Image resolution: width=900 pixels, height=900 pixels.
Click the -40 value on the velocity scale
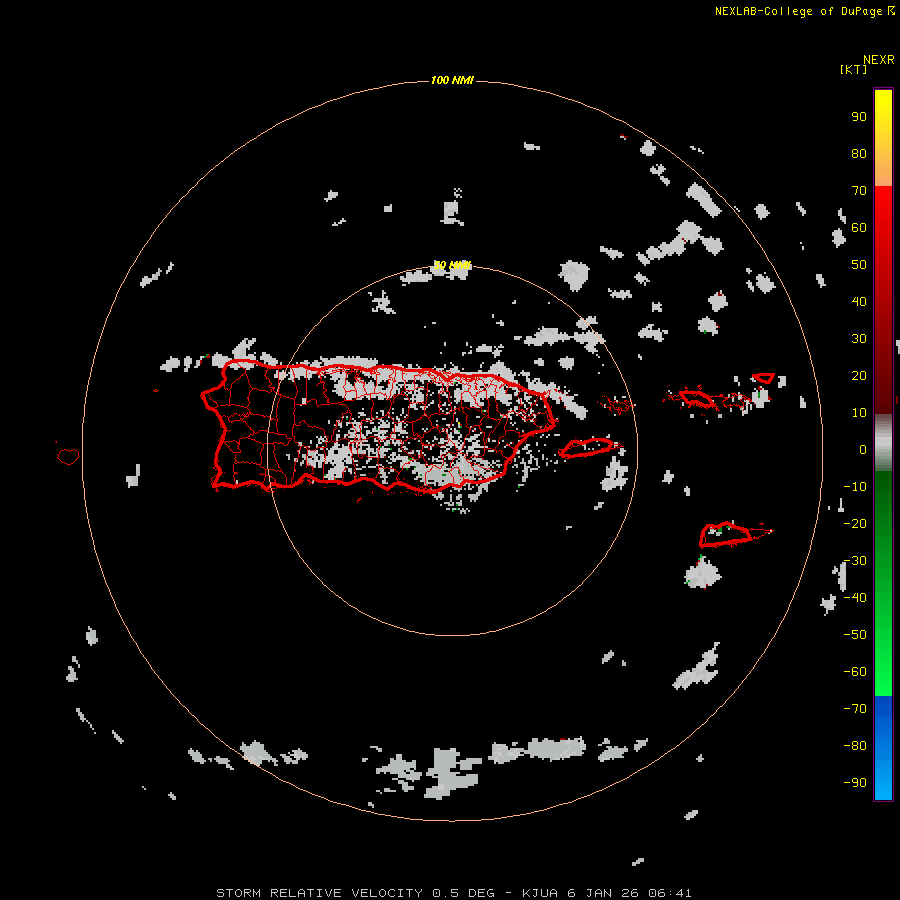point(855,598)
